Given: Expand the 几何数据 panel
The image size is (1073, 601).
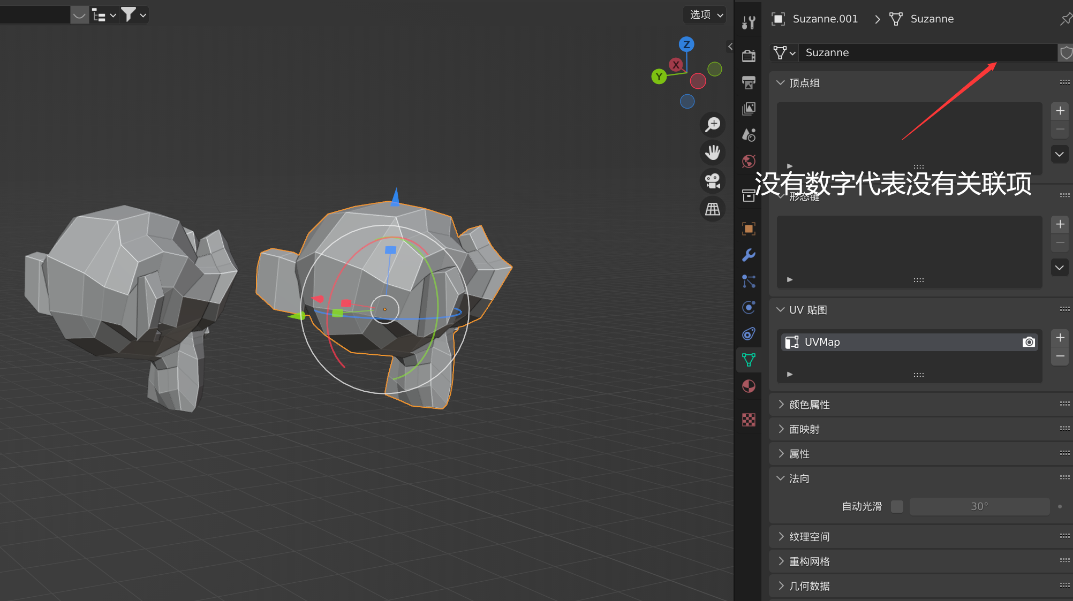Looking at the screenshot, I should (781, 586).
